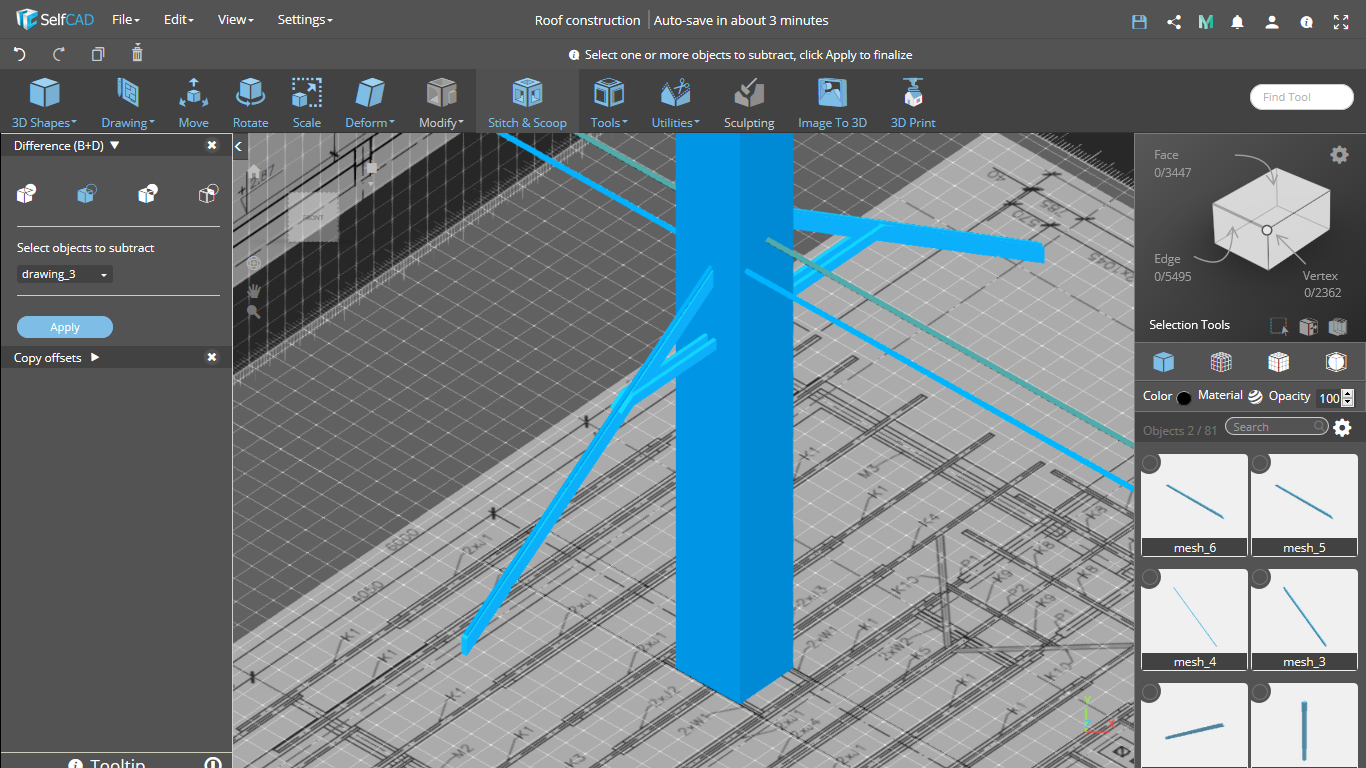Open selection settings gear icon
Image resolution: width=1366 pixels, height=768 pixels.
[1339, 154]
